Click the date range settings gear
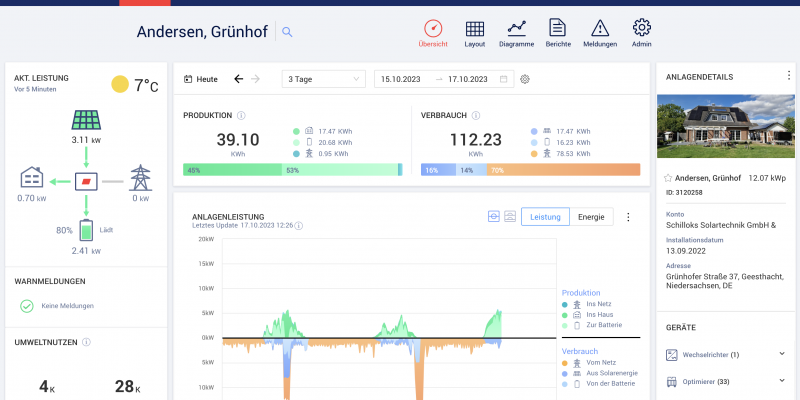Viewport: 800px width, 400px height. click(525, 79)
